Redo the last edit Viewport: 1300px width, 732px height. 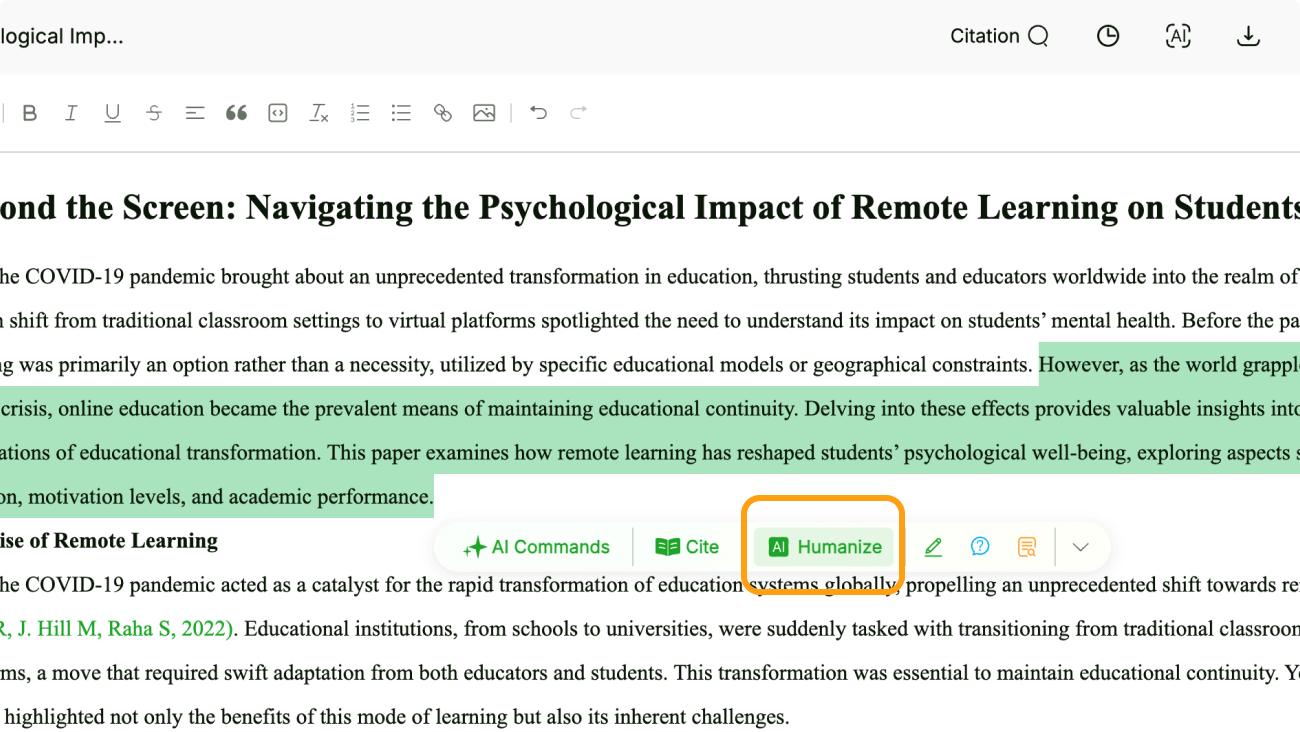578,113
